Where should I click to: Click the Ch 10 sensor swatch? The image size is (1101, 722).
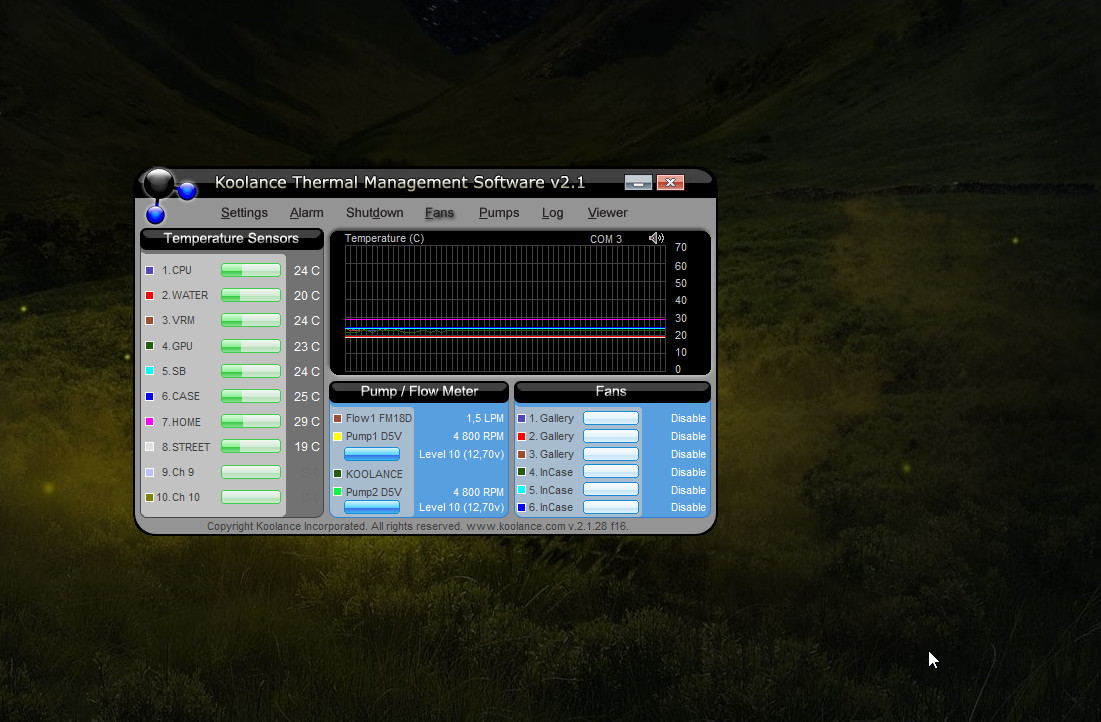(x=150, y=497)
